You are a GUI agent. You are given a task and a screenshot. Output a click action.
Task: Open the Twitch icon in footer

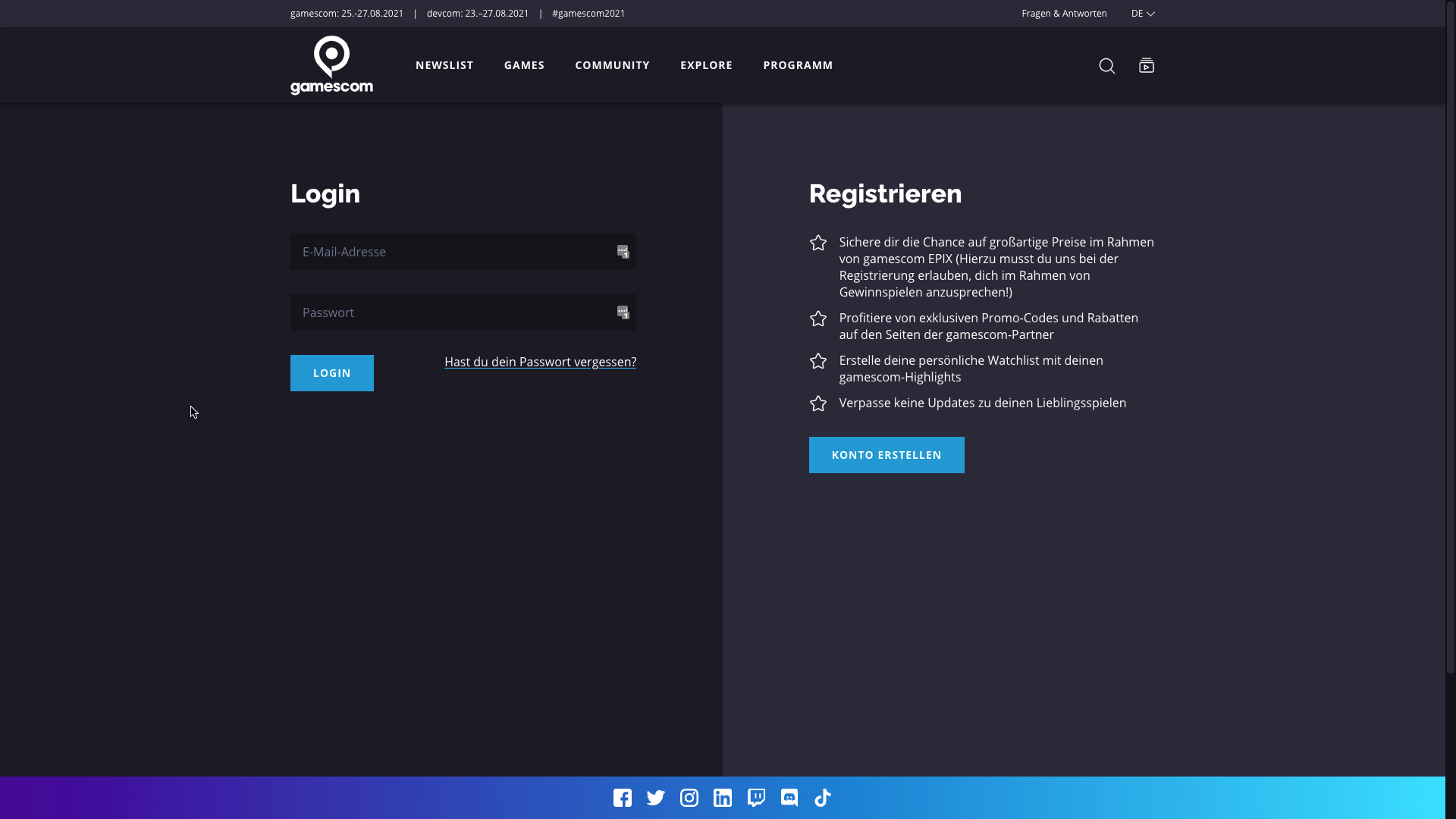(756, 798)
